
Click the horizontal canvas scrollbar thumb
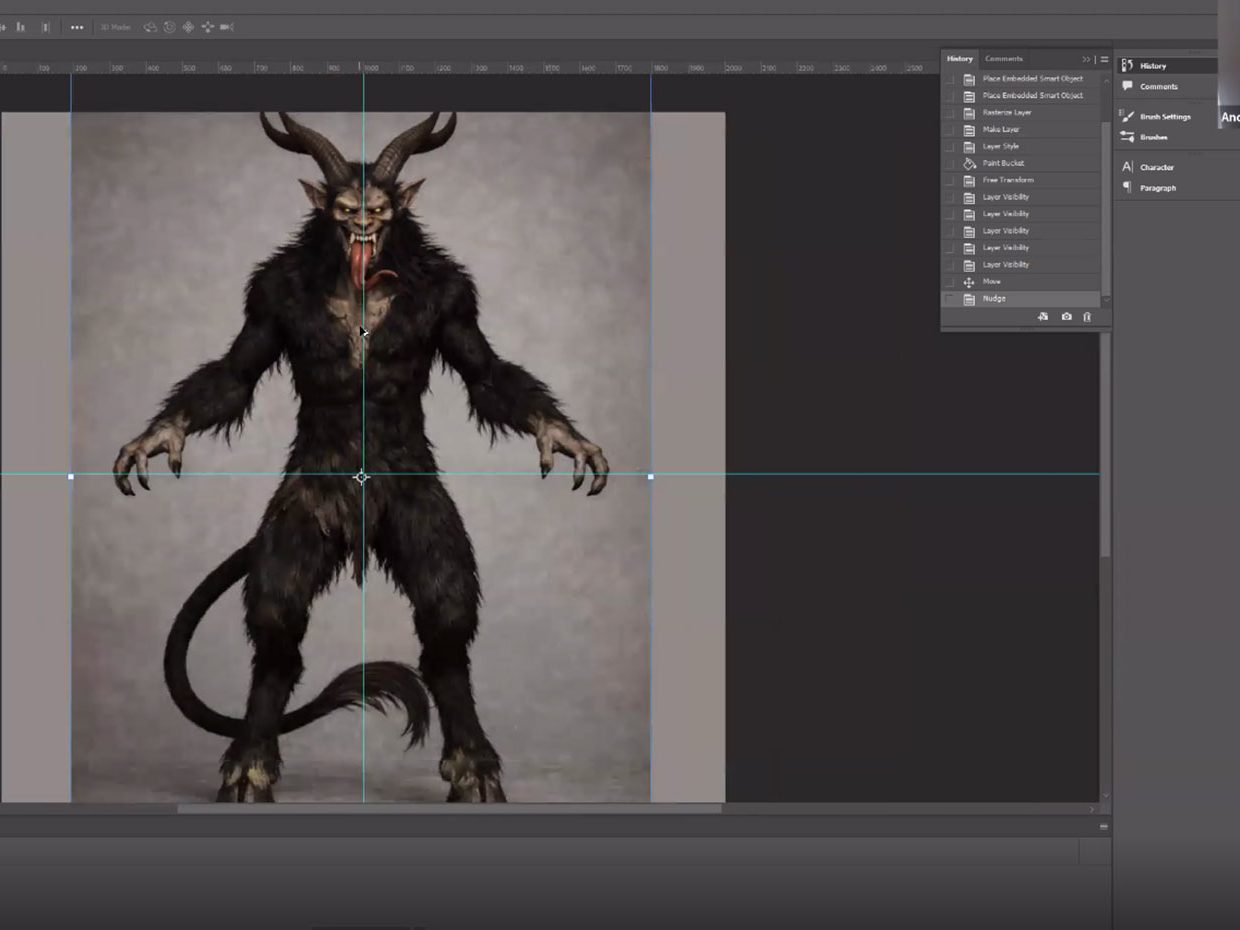click(449, 809)
